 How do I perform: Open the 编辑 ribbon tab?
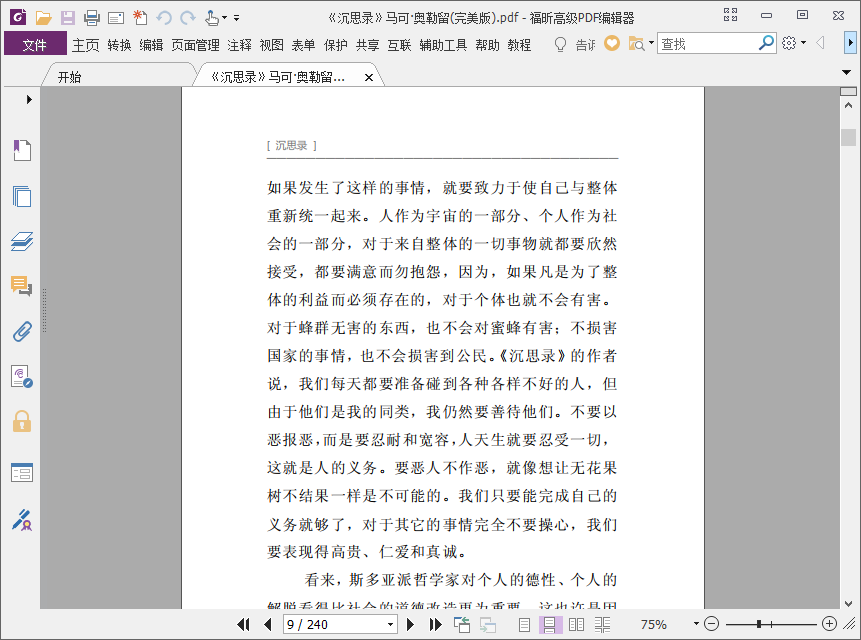[x=151, y=45]
